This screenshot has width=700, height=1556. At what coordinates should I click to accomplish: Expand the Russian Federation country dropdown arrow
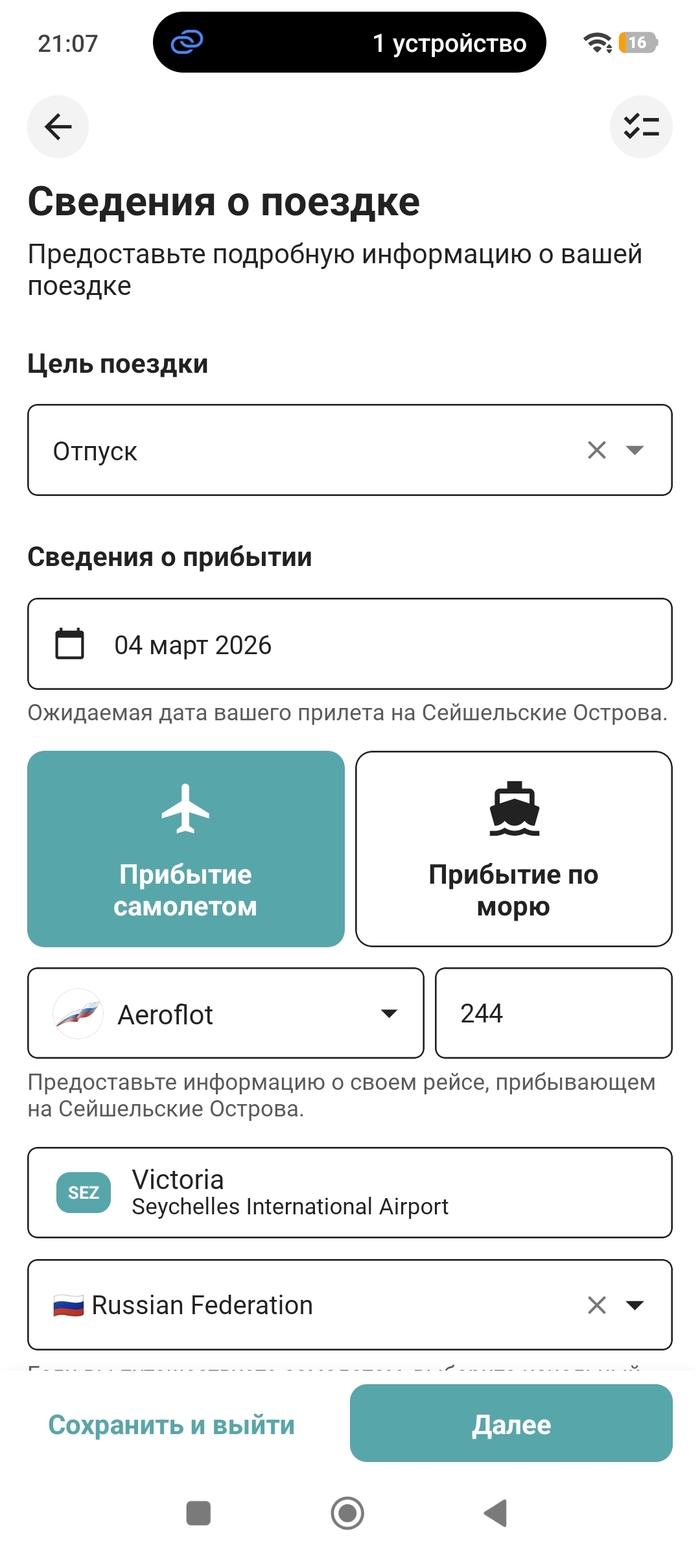point(634,1305)
